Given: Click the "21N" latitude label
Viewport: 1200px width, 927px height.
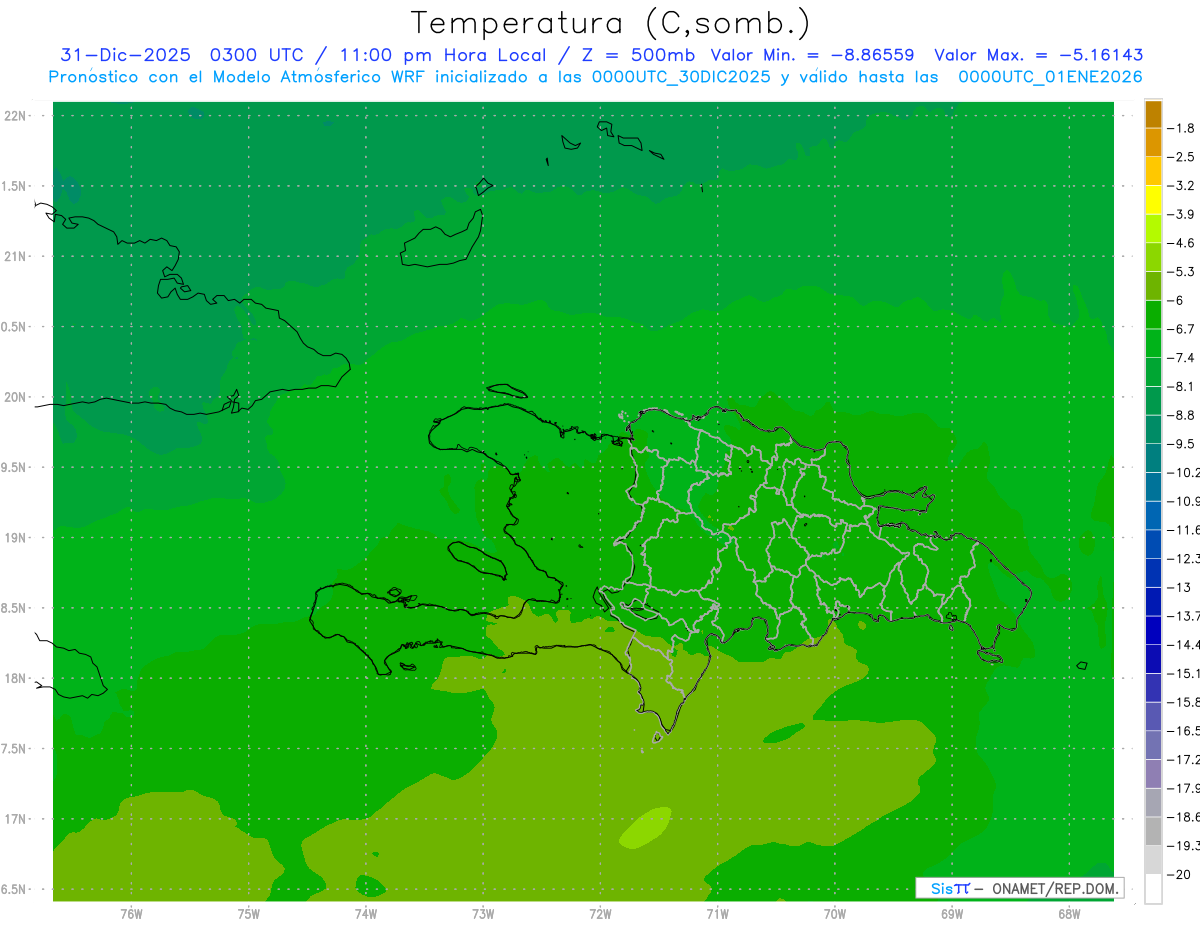Looking at the screenshot, I should [17, 257].
